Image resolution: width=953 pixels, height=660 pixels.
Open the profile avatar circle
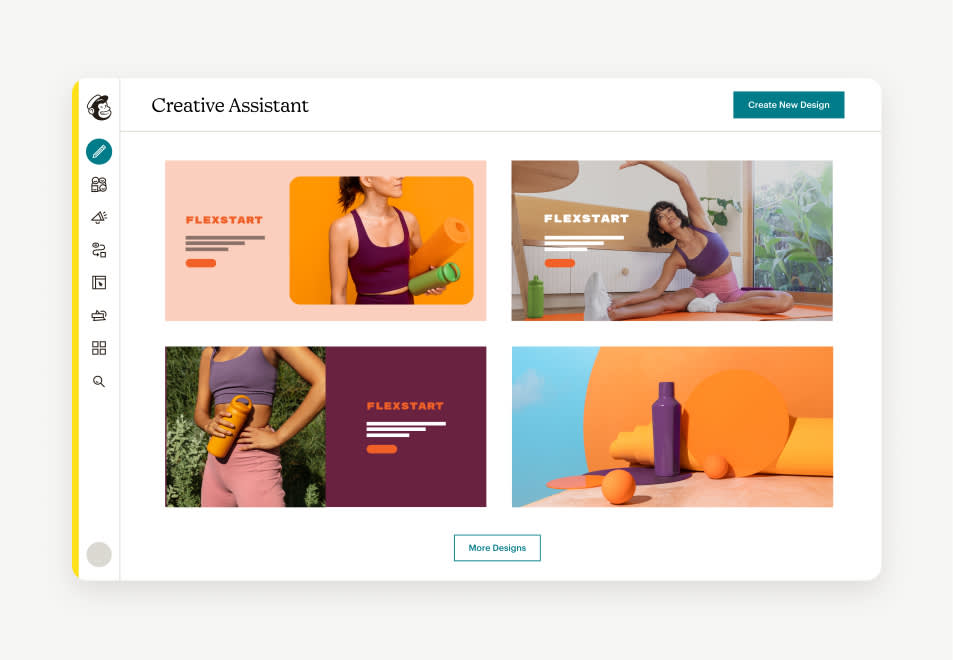click(x=99, y=554)
